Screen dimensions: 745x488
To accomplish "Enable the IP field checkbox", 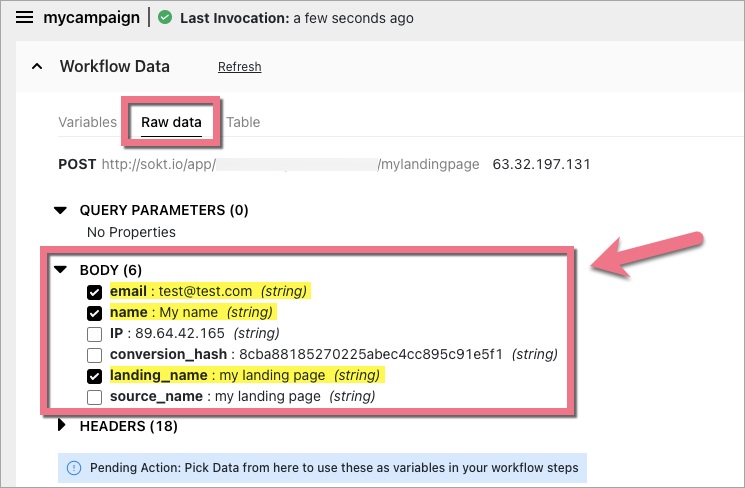I will tap(95, 334).
